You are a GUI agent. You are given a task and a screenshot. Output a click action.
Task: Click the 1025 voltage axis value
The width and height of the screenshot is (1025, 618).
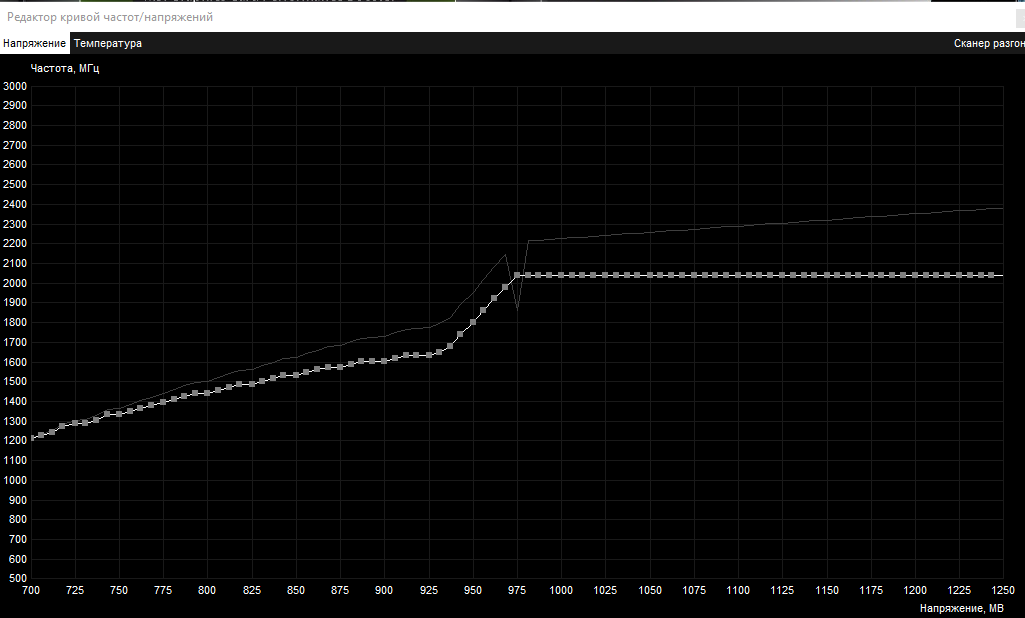[605, 590]
